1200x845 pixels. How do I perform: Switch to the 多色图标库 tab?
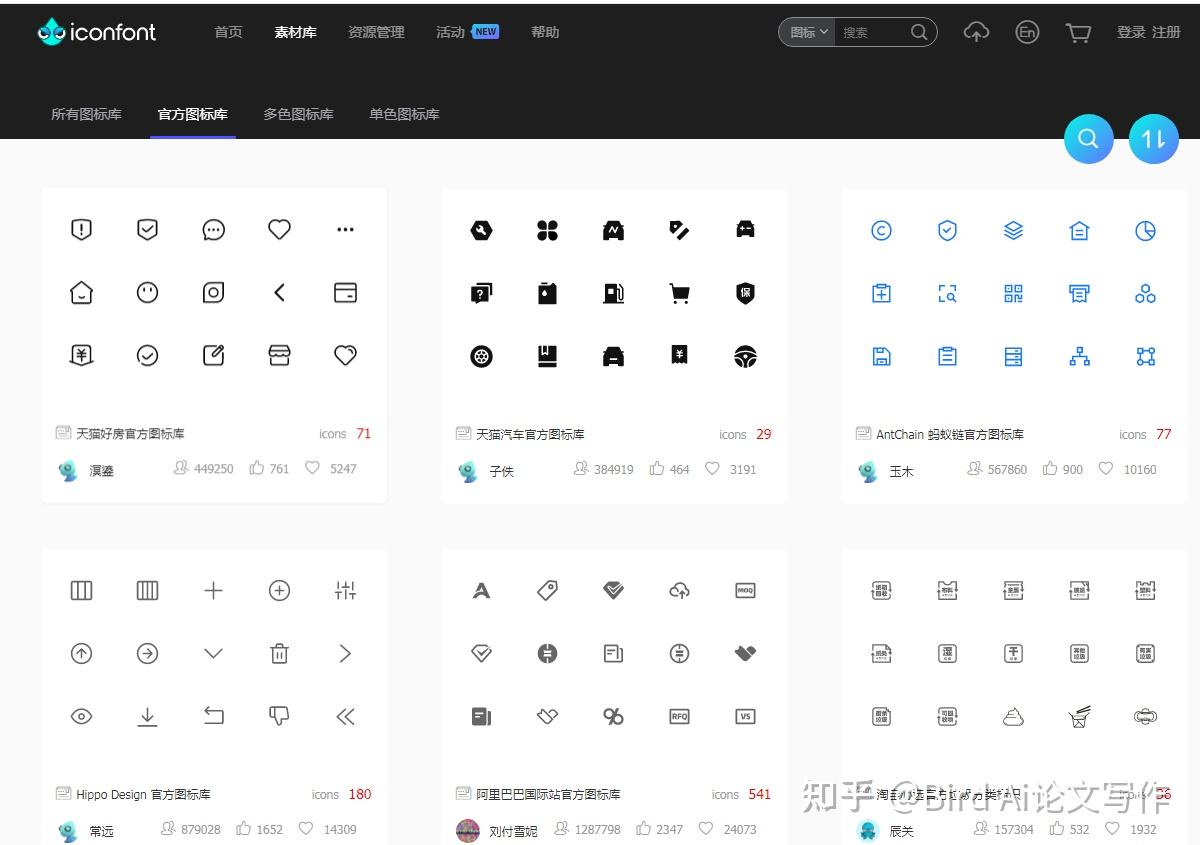298,114
